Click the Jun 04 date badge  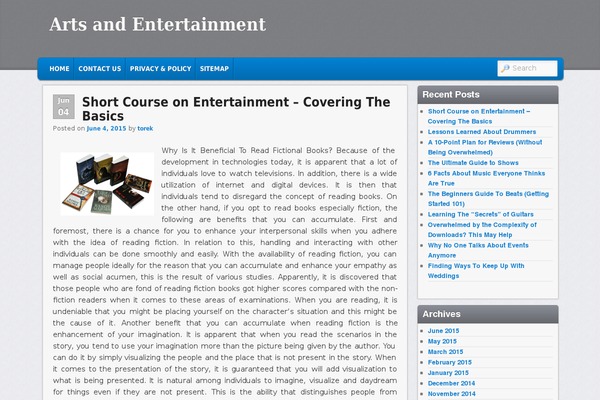tap(64, 106)
